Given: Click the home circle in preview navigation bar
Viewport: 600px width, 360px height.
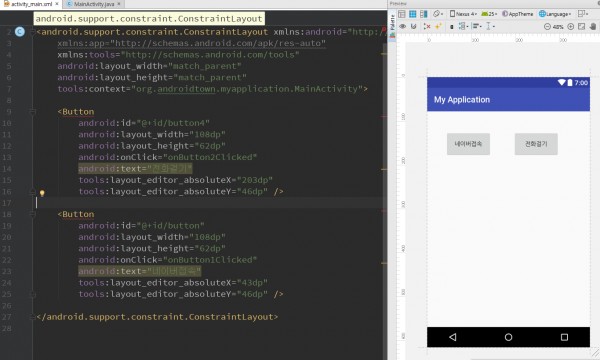Looking at the screenshot, I should pos(508,337).
